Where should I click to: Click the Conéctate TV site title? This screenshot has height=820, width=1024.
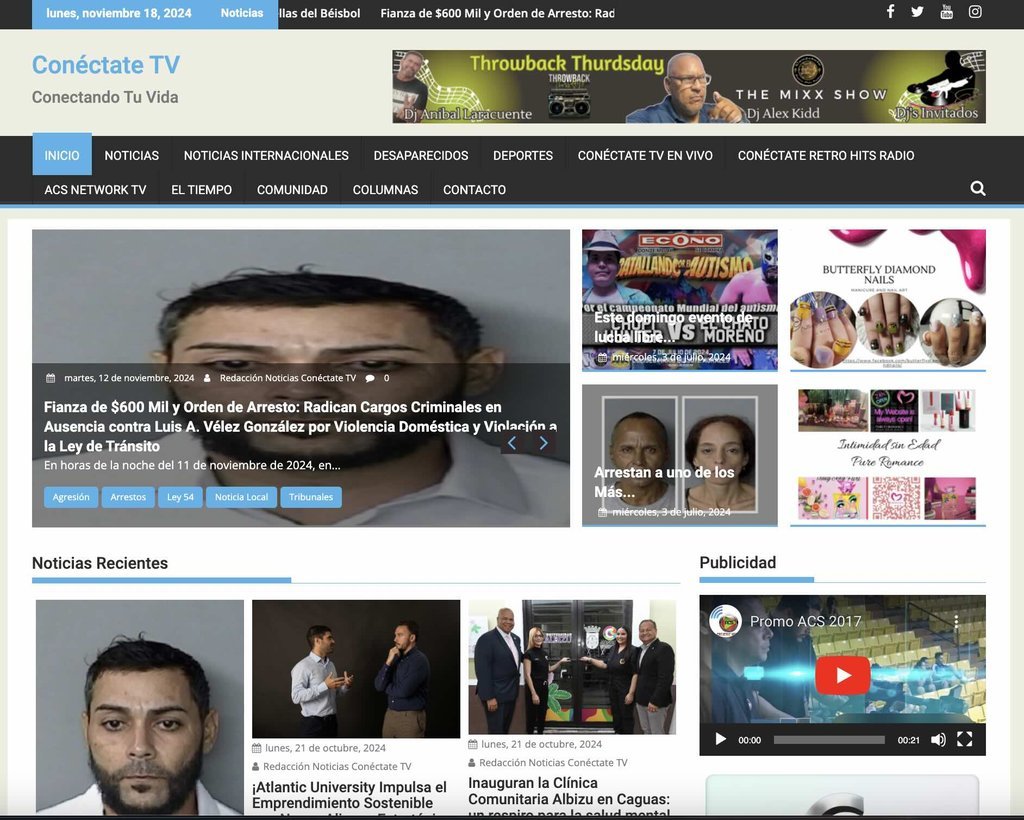(106, 65)
